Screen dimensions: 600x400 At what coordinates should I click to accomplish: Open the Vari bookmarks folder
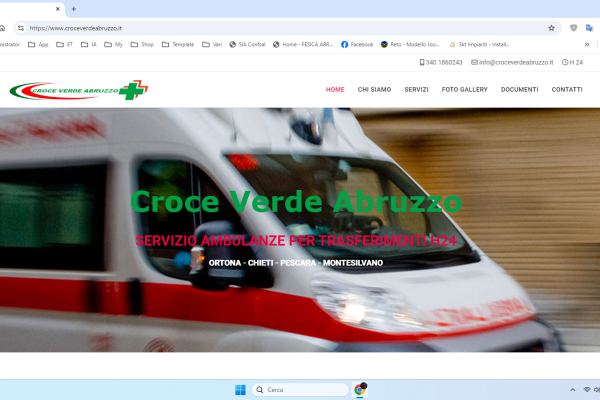click(x=212, y=44)
